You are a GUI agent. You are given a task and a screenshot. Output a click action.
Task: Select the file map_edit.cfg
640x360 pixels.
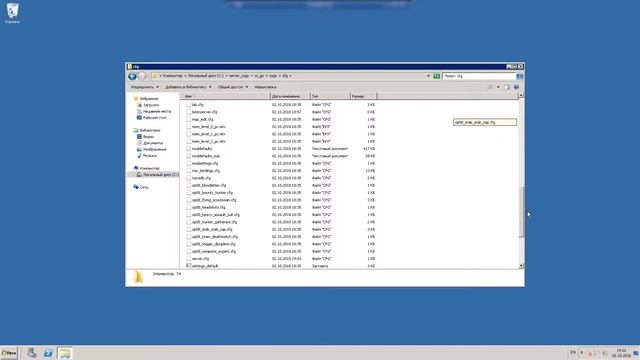(x=202, y=119)
